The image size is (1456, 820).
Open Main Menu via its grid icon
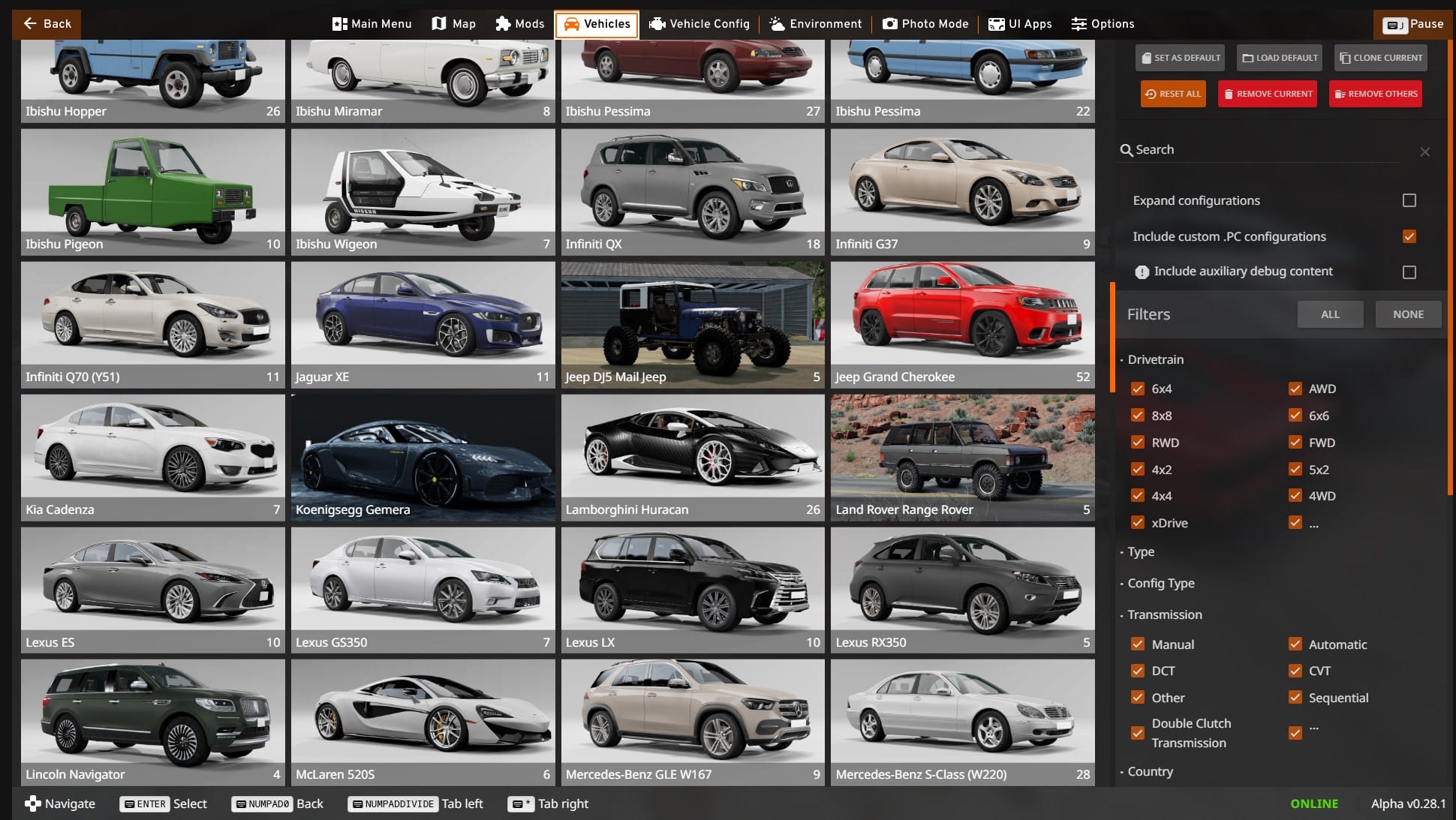[339, 24]
